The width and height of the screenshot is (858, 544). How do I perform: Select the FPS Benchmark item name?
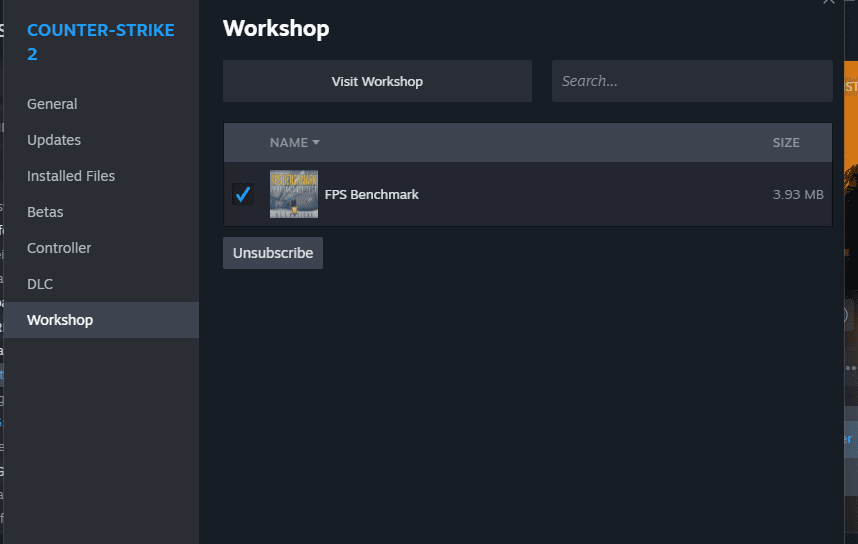[372, 195]
